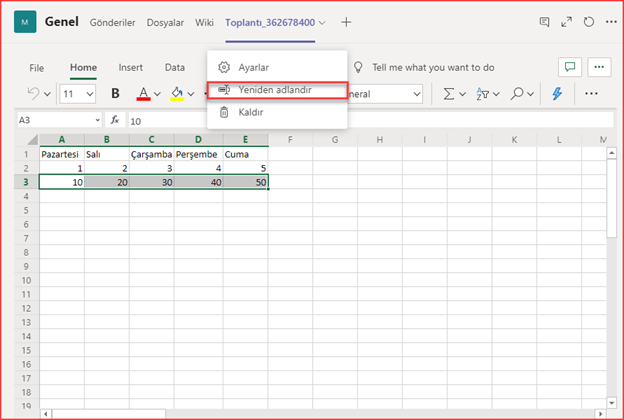Choose Yeniden adlandır from the menu
The width and height of the screenshot is (624, 420).
click(x=277, y=90)
